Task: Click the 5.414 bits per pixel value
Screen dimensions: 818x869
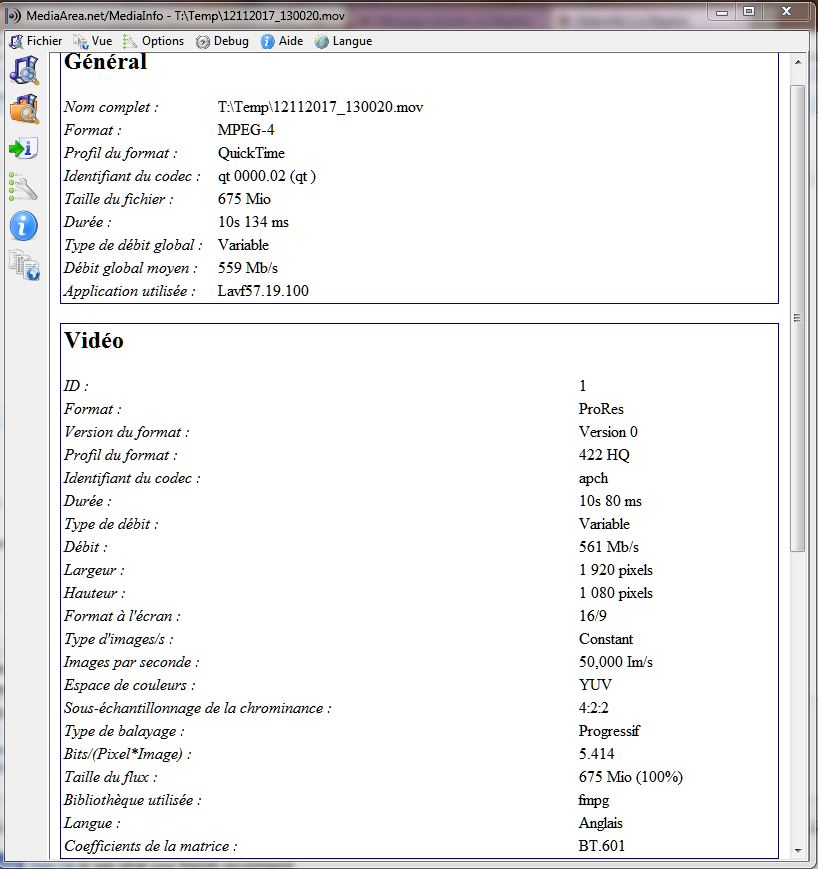Action: (x=596, y=754)
